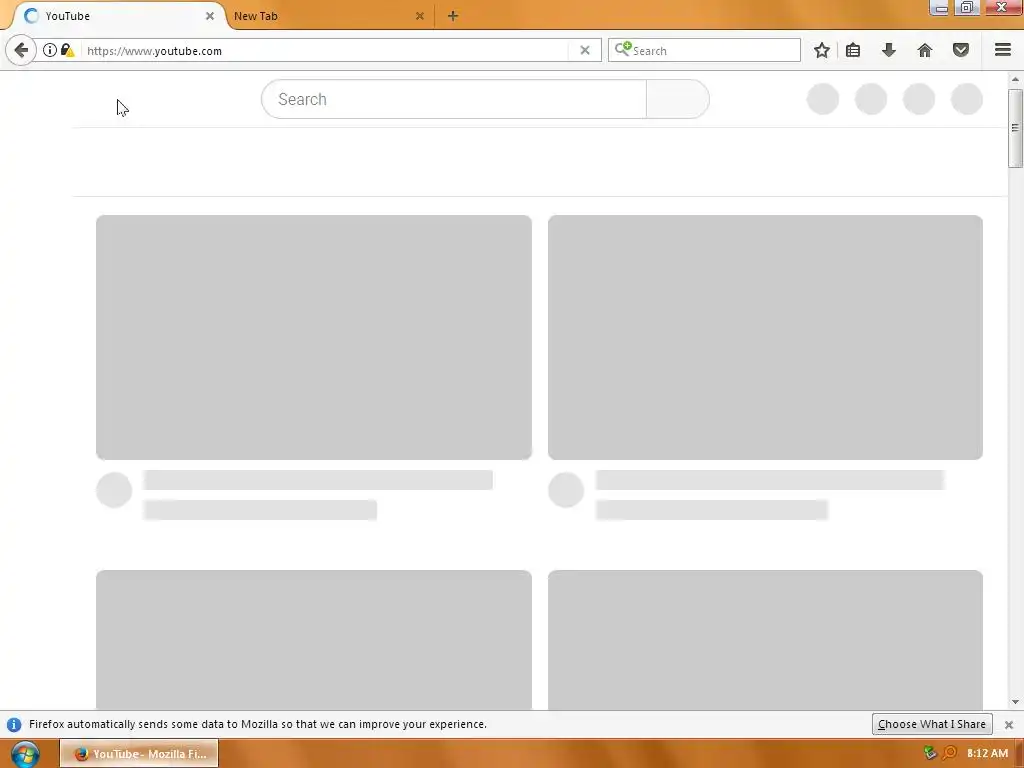Viewport: 1024px width, 768px height.
Task: Click Choose What I Share button
Action: click(932, 724)
